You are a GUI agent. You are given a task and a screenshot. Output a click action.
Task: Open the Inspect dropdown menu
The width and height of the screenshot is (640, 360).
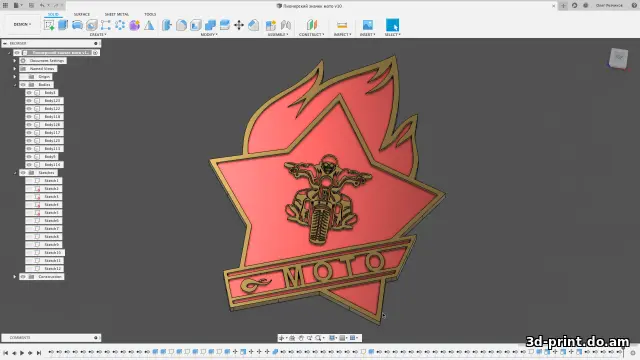tap(342, 35)
